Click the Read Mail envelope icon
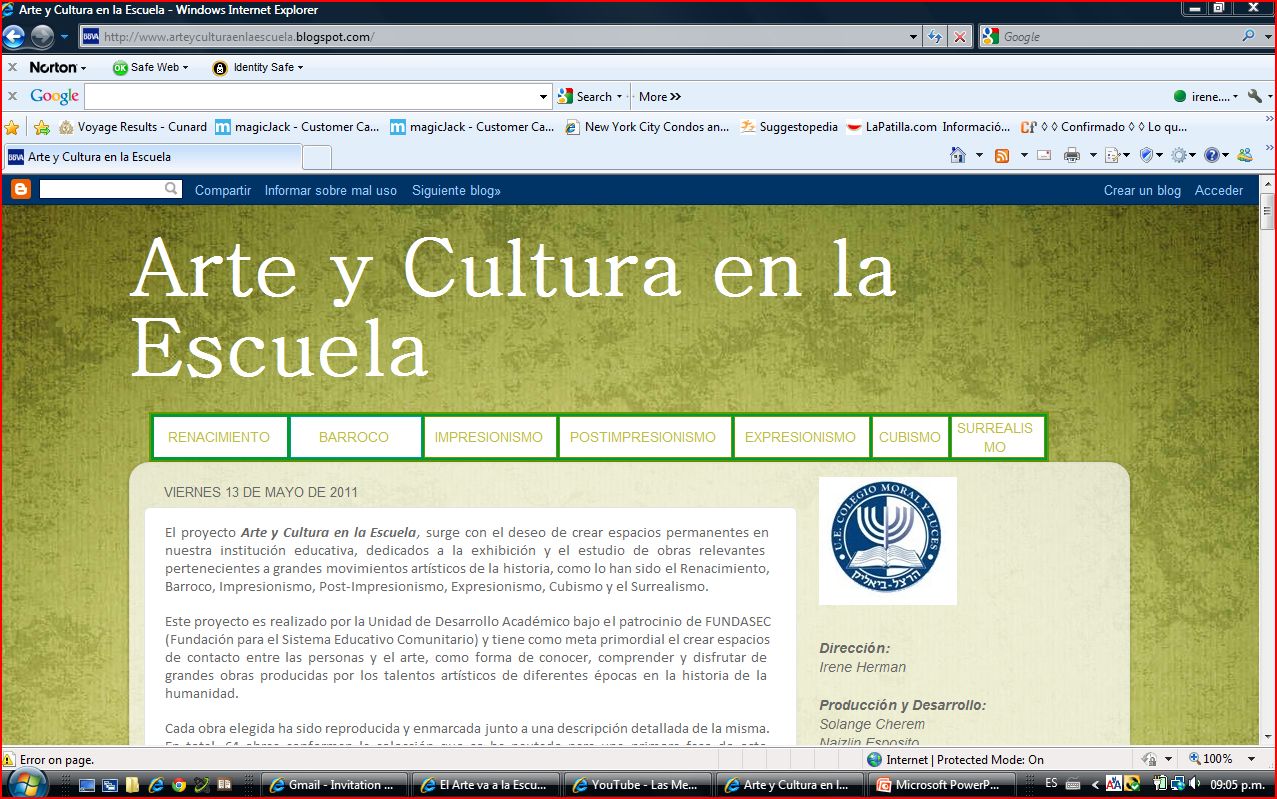Screen dimensions: 1277x799 pos(1044,155)
